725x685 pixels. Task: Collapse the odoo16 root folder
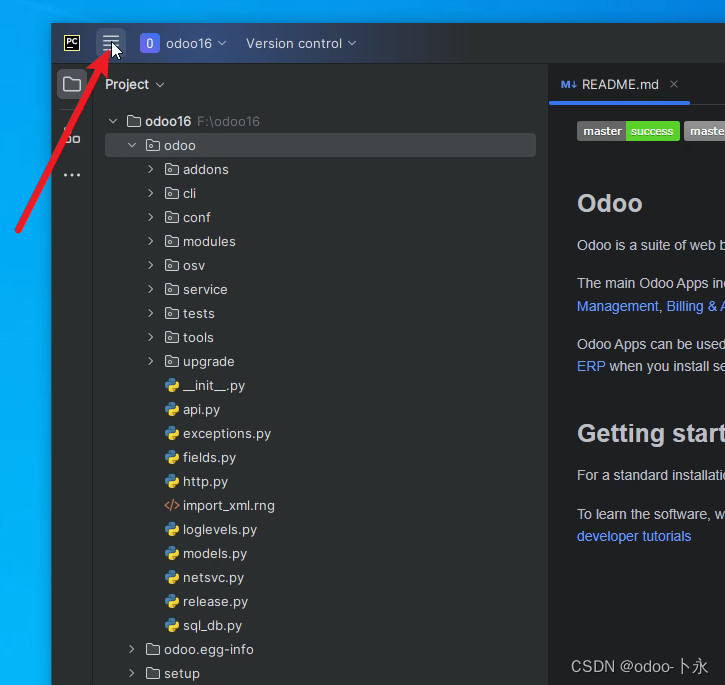pos(113,121)
